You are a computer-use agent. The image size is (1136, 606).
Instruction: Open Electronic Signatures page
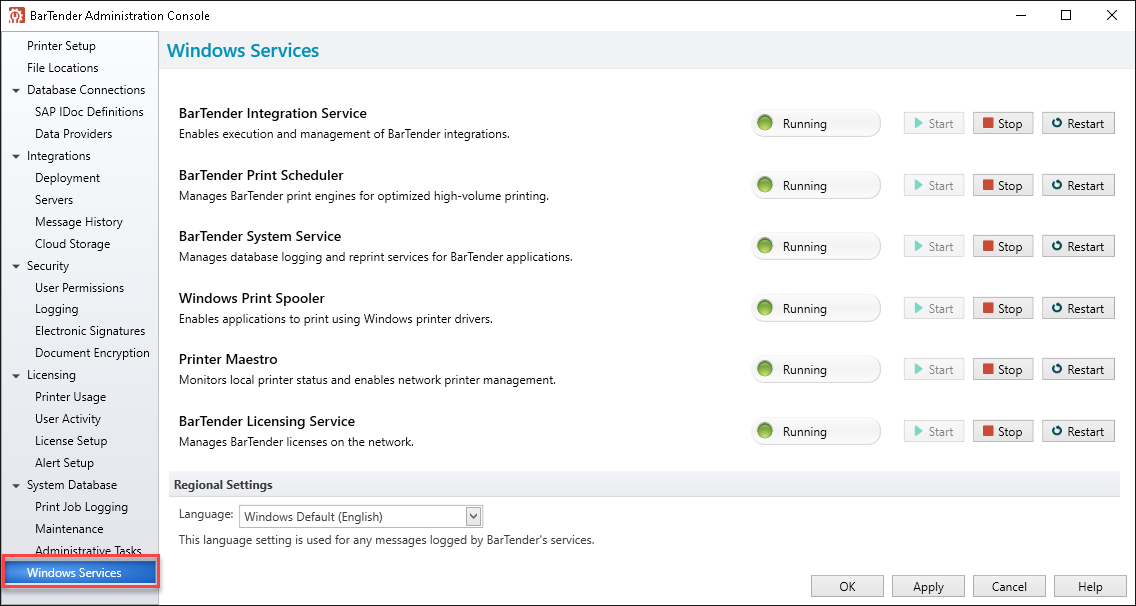click(91, 331)
